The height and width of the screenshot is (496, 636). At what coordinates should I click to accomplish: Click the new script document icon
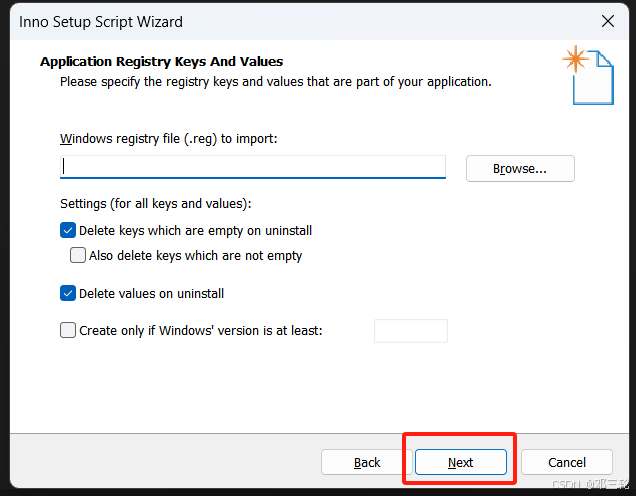point(589,75)
